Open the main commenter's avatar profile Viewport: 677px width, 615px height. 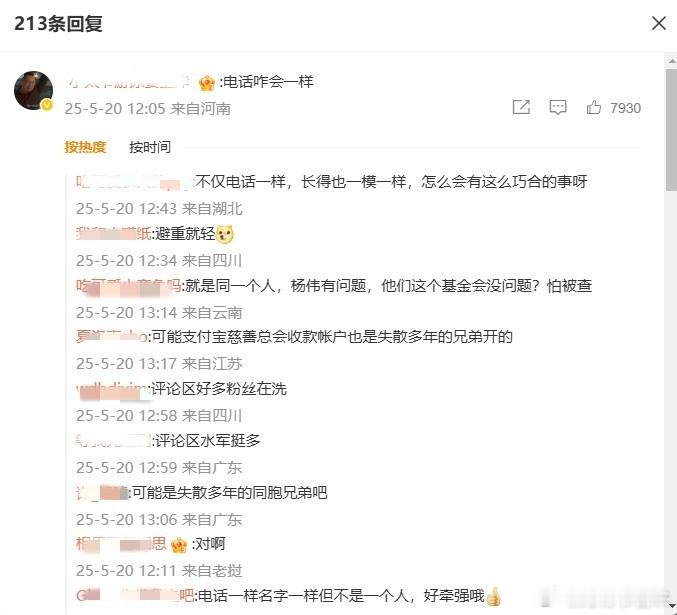pyautogui.click(x=34, y=91)
